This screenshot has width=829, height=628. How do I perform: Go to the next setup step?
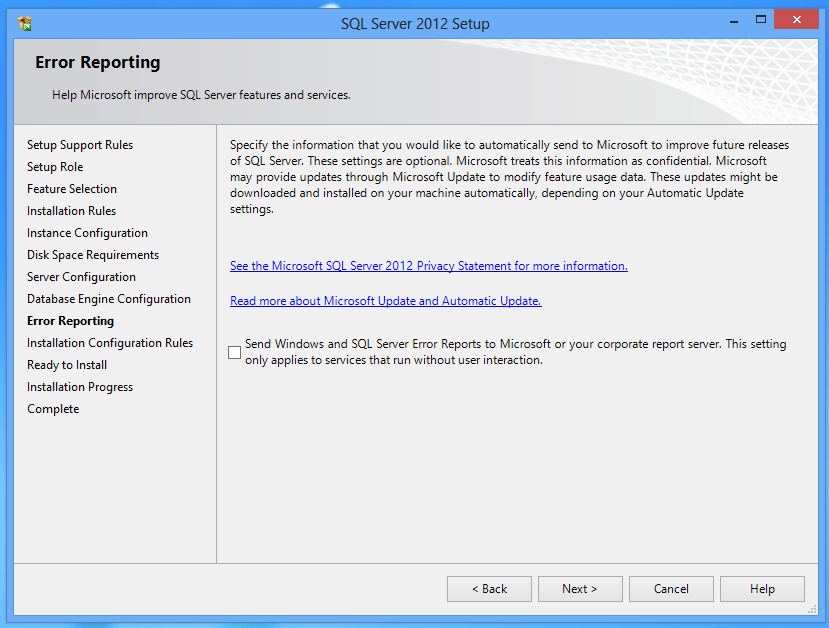click(x=580, y=589)
